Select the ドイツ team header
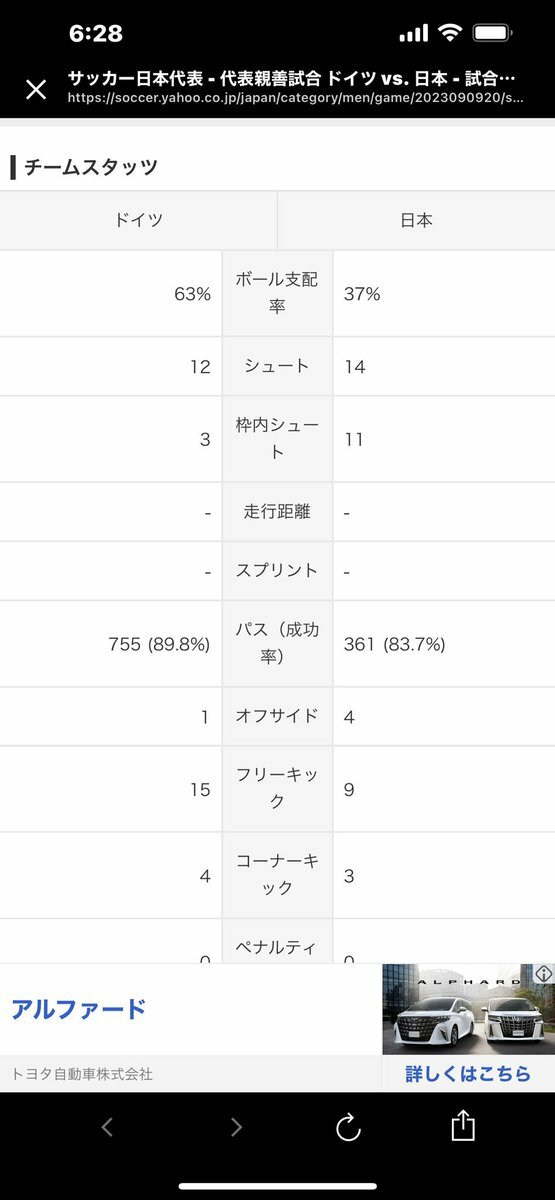The image size is (555, 1200). click(x=138, y=221)
